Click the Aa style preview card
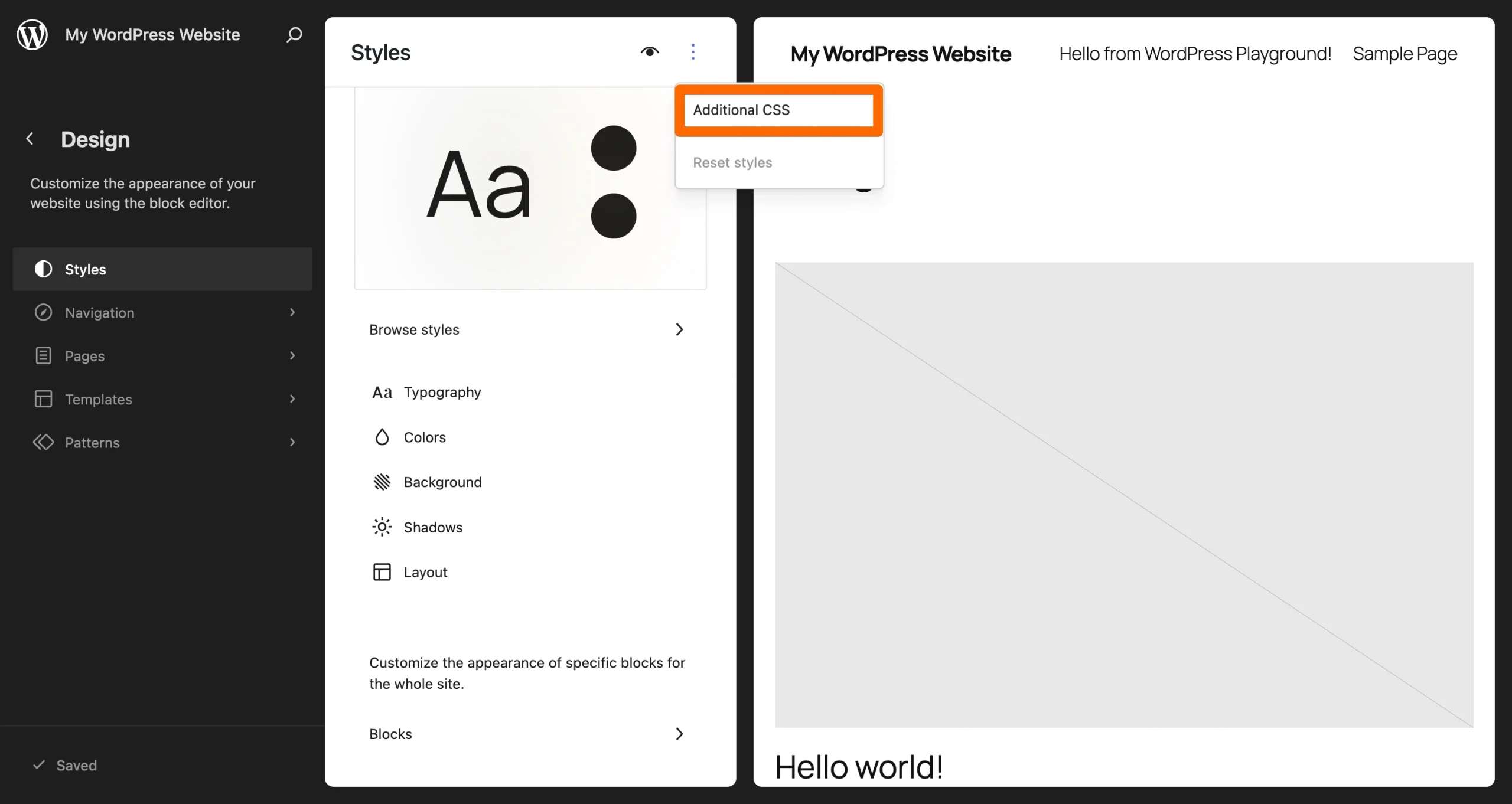The image size is (1512, 804). [x=530, y=189]
